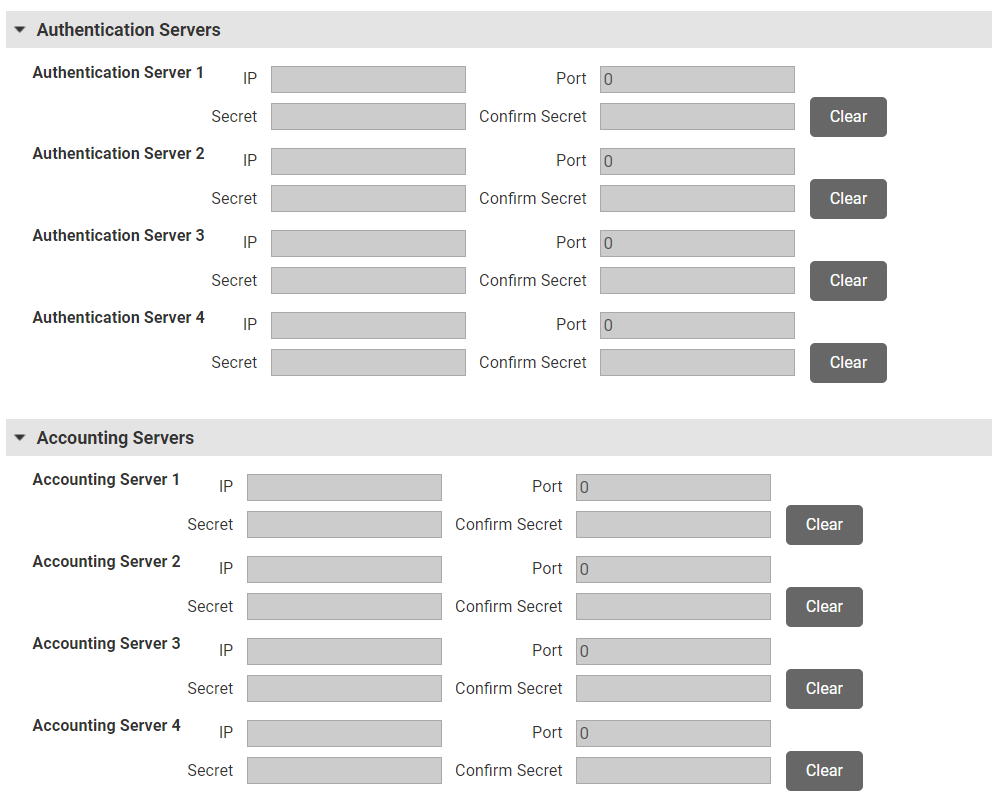Click the Confirm Secret field of Accounting Server 1
Viewport: 998px width, 805px height.
tap(673, 525)
